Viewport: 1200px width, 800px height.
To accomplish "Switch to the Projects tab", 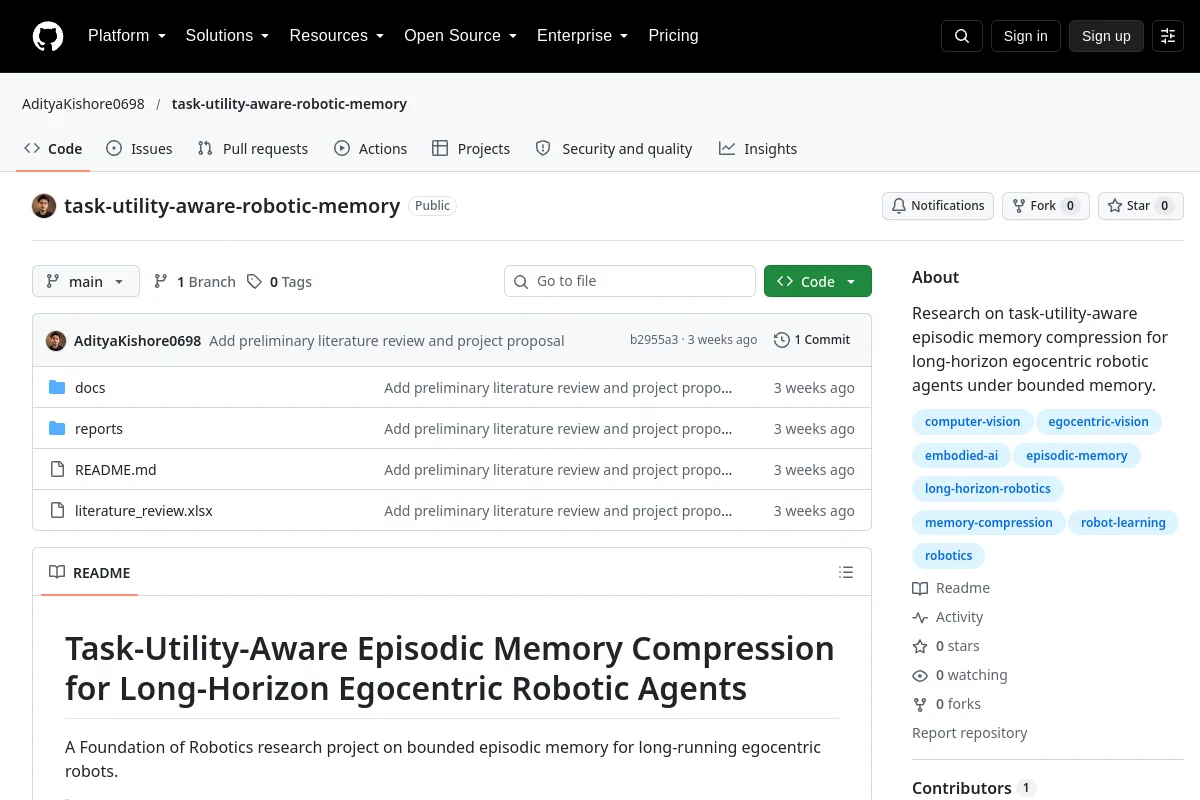I will (471, 149).
